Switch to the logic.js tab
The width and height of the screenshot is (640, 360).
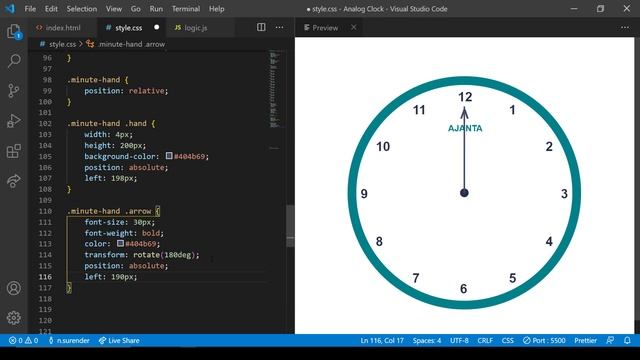tap(200, 27)
